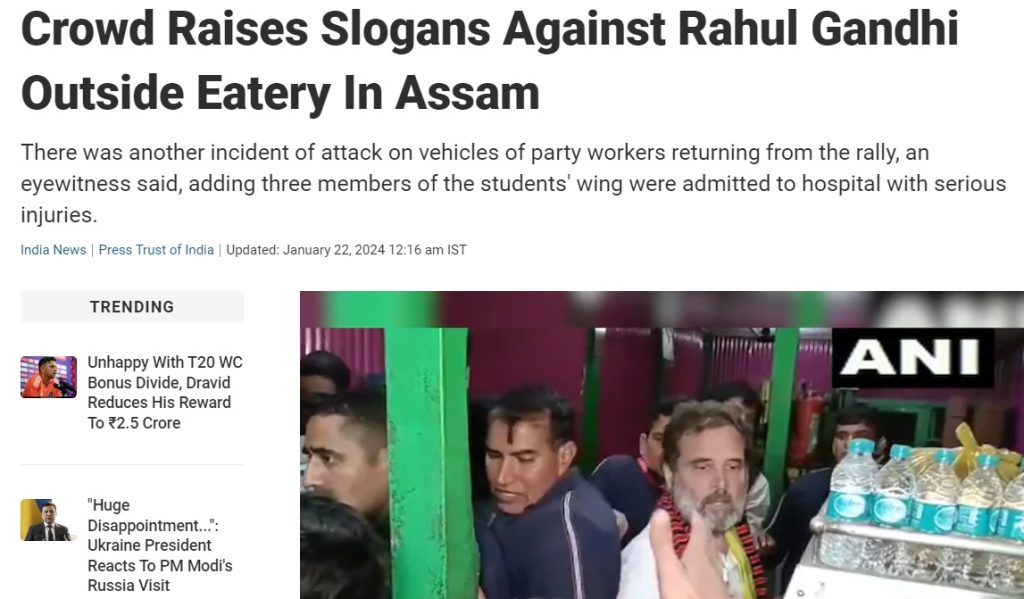Open the Dravid T20 WC bonus trending story

pyautogui.click(x=165, y=393)
